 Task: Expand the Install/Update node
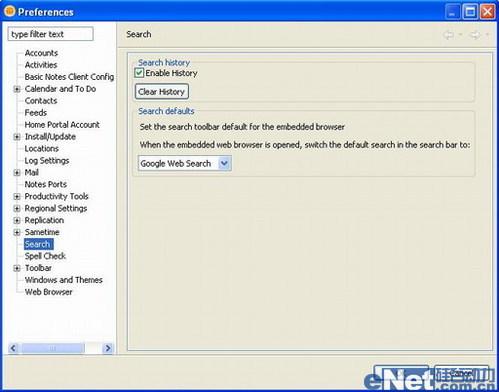tap(17, 137)
